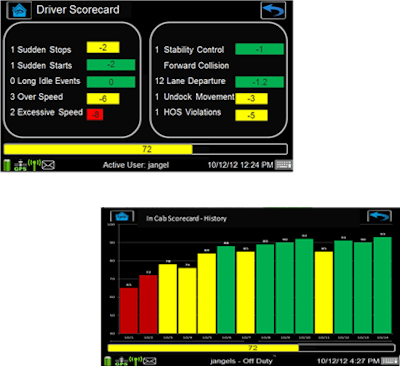
Task: Select the yellow bar labeled 78 in History chart
Action: coord(168,299)
